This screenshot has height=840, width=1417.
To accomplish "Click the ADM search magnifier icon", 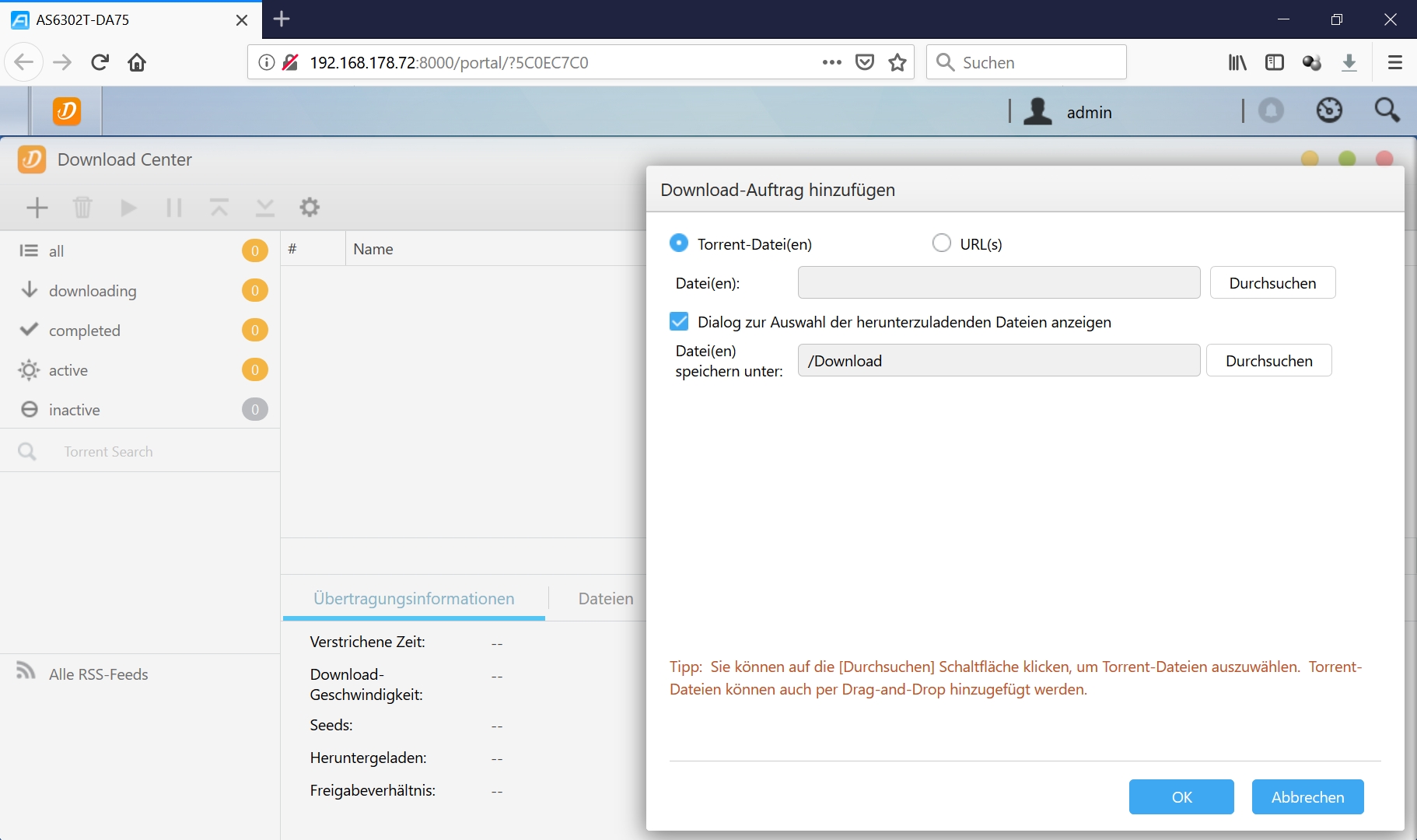I will point(1387,110).
